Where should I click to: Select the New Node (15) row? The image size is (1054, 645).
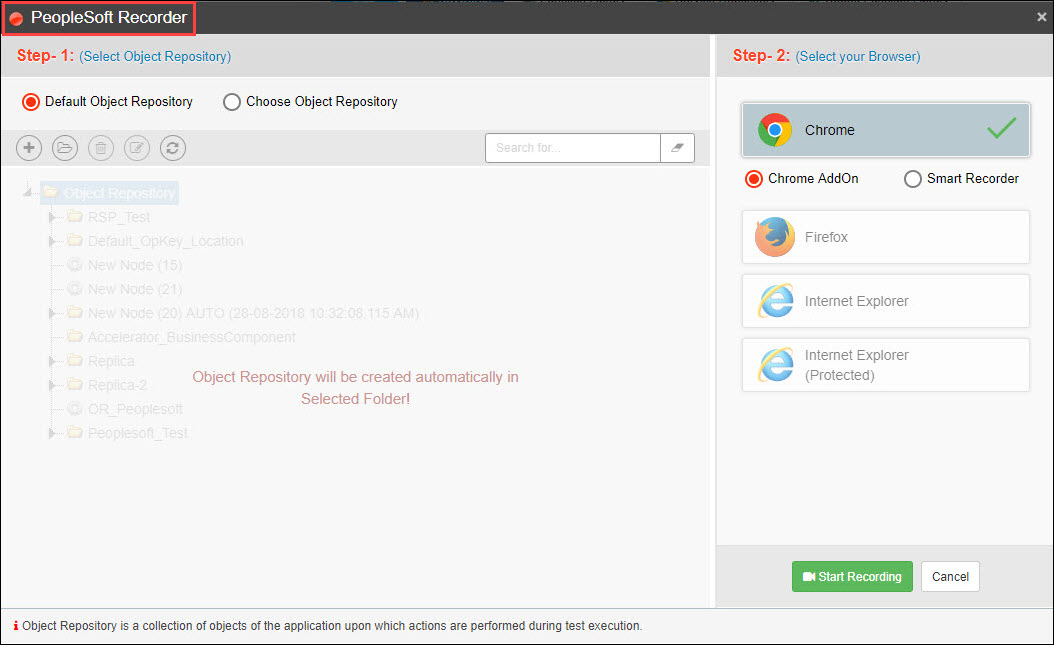coord(125,265)
